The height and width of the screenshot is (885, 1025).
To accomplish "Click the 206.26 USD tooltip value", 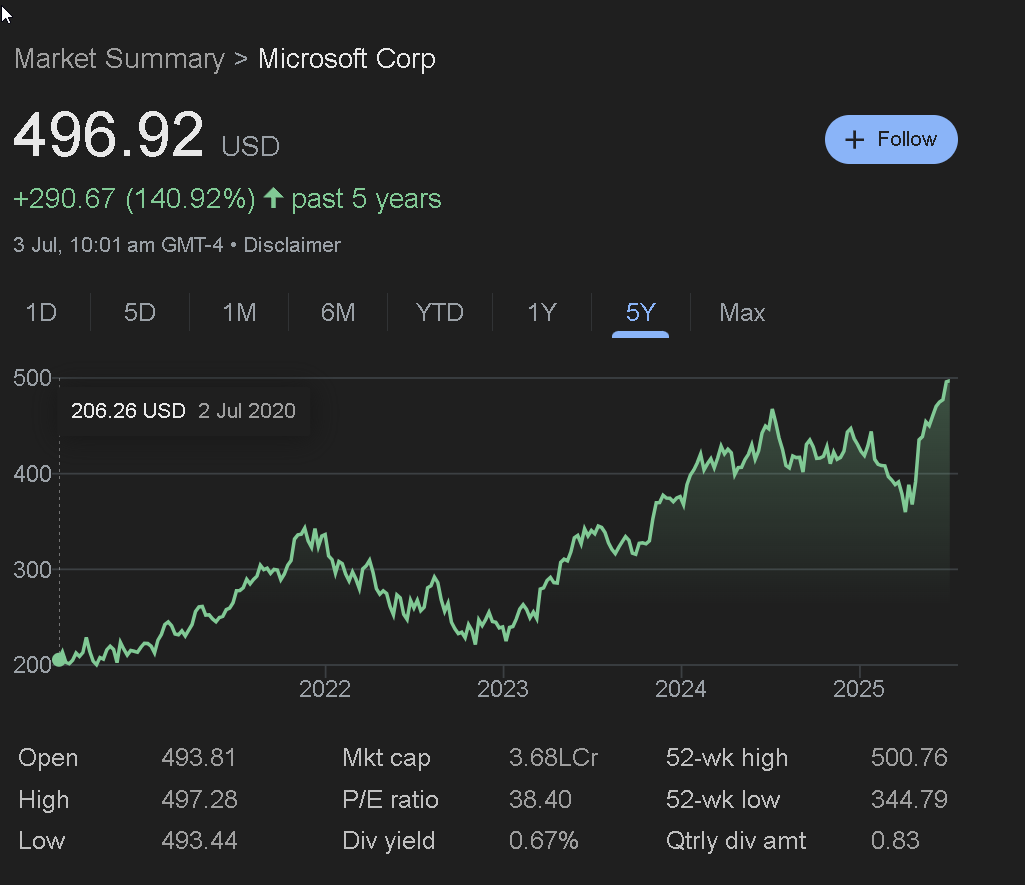I will click(x=128, y=410).
